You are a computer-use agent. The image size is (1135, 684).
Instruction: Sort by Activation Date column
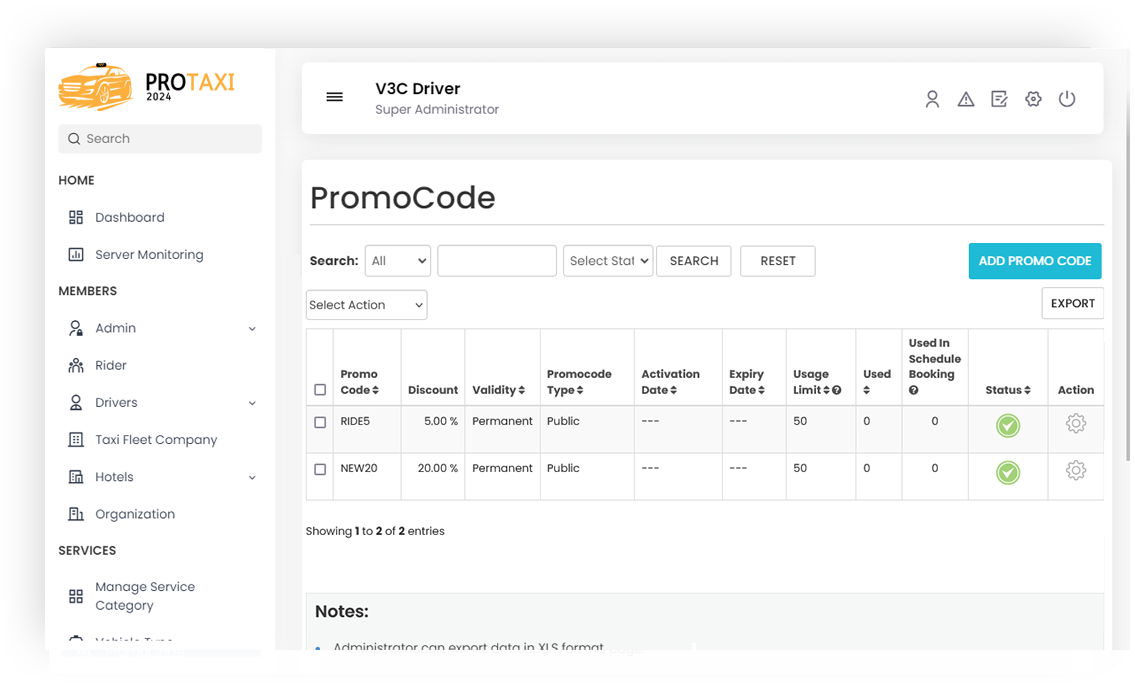pos(673,390)
